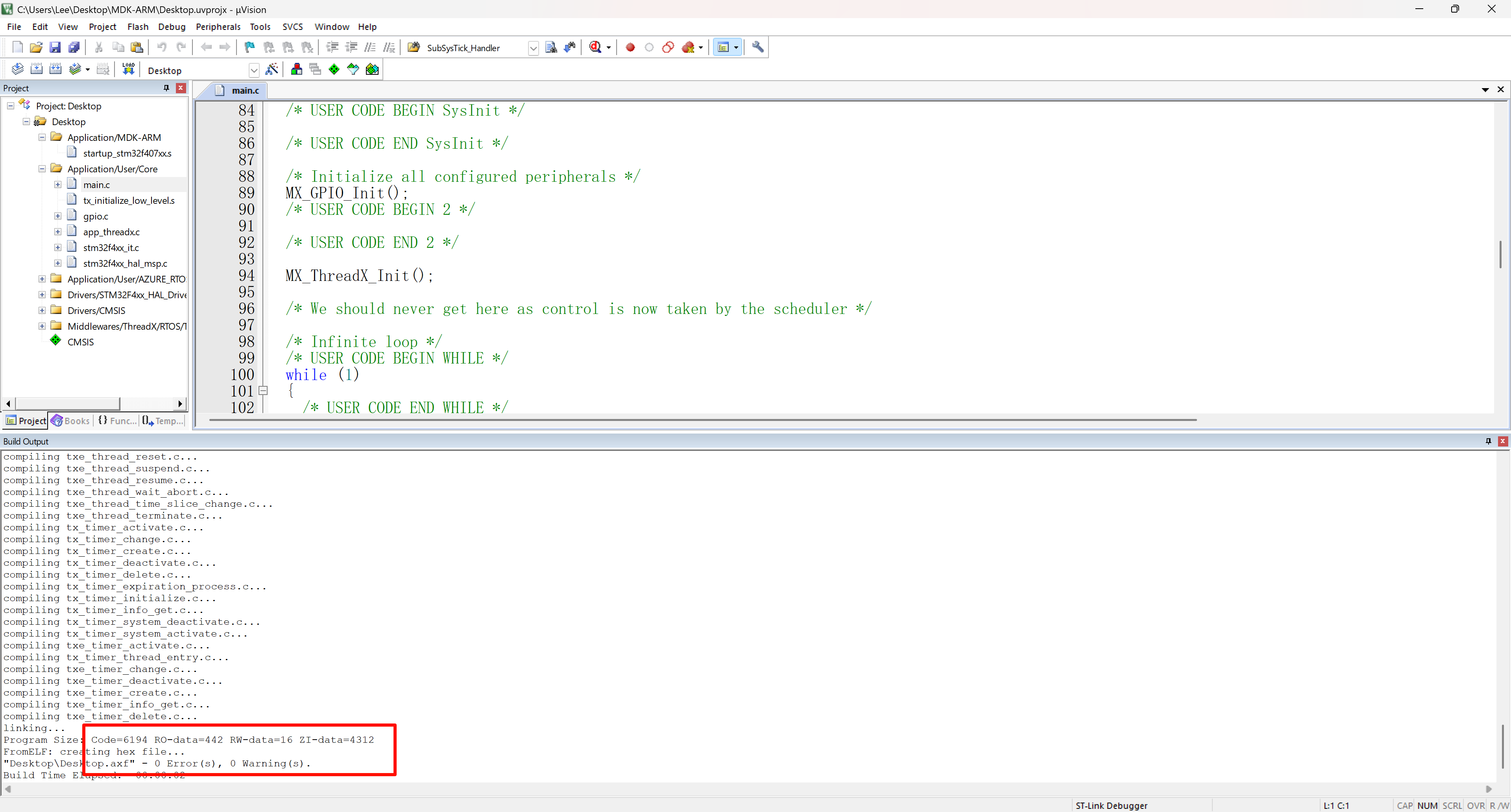This screenshot has height=812, width=1511.
Task: Open µVision configuration with wrench icon
Action: [757, 48]
